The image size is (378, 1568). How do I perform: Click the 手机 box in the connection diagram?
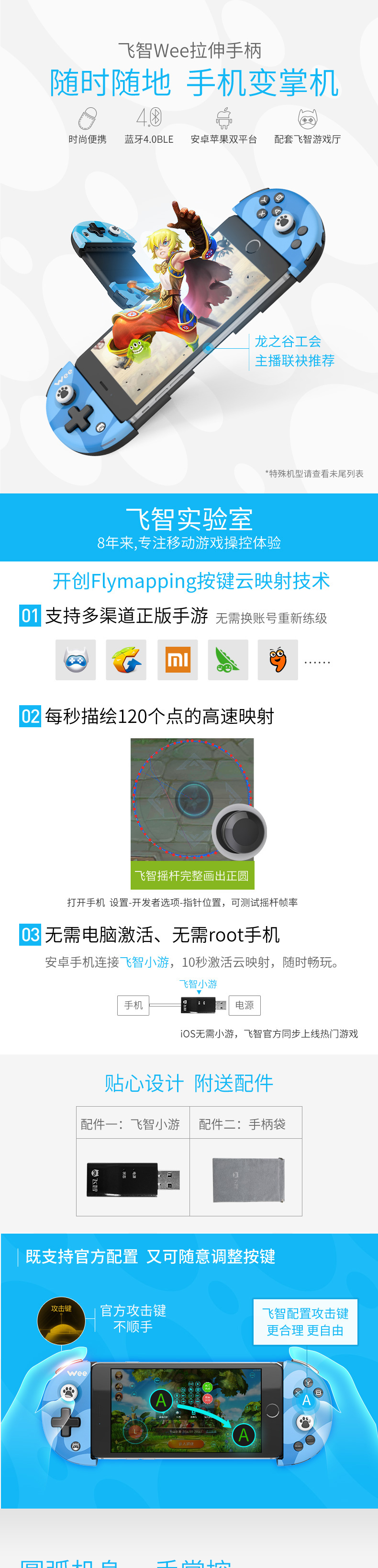[x=133, y=1005]
